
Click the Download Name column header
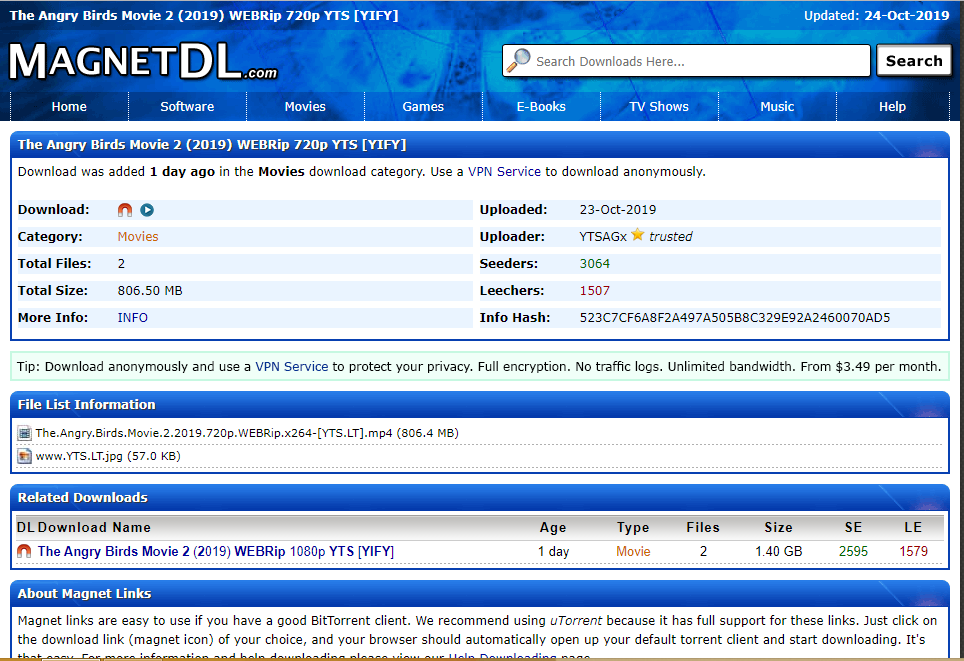[x=94, y=528]
